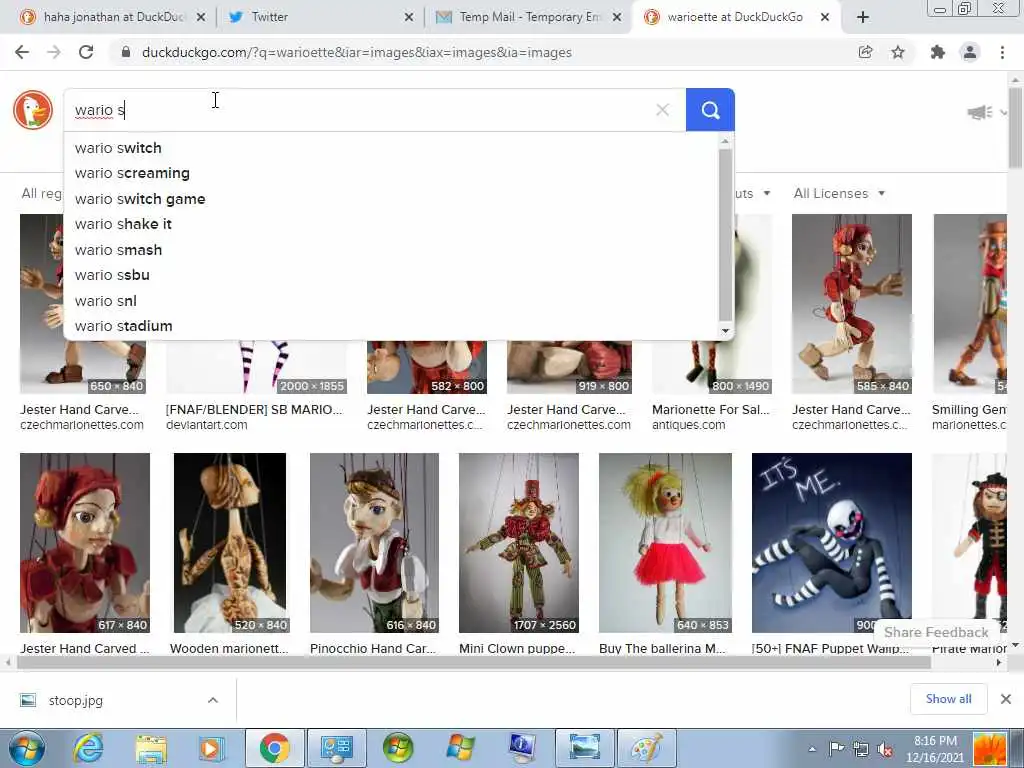This screenshot has height=768, width=1024.
Task: Click 'Marionette For Sal...' title
Action: [711, 409]
